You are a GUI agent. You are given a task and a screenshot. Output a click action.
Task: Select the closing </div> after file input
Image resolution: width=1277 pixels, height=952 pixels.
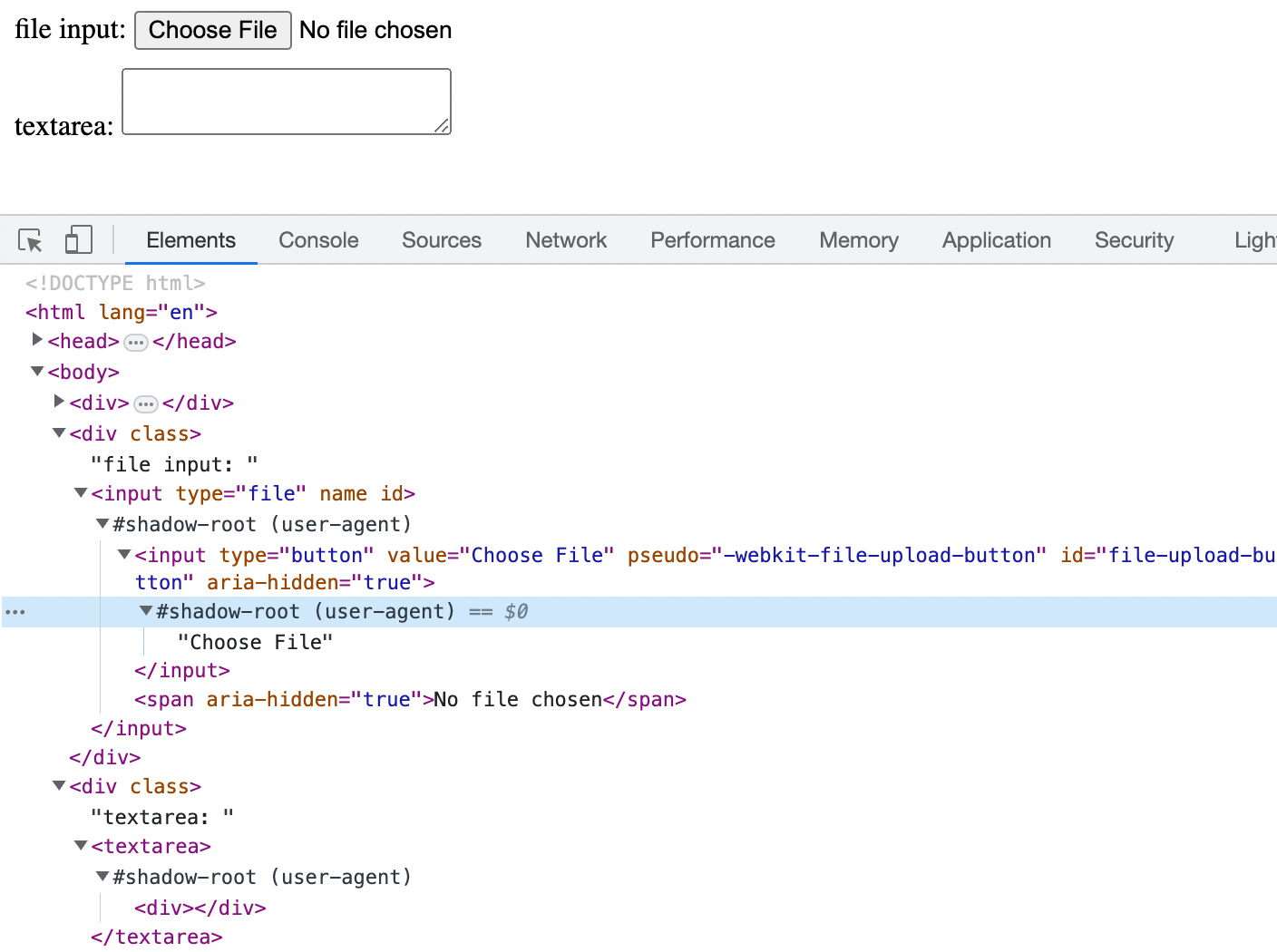point(105,758)
